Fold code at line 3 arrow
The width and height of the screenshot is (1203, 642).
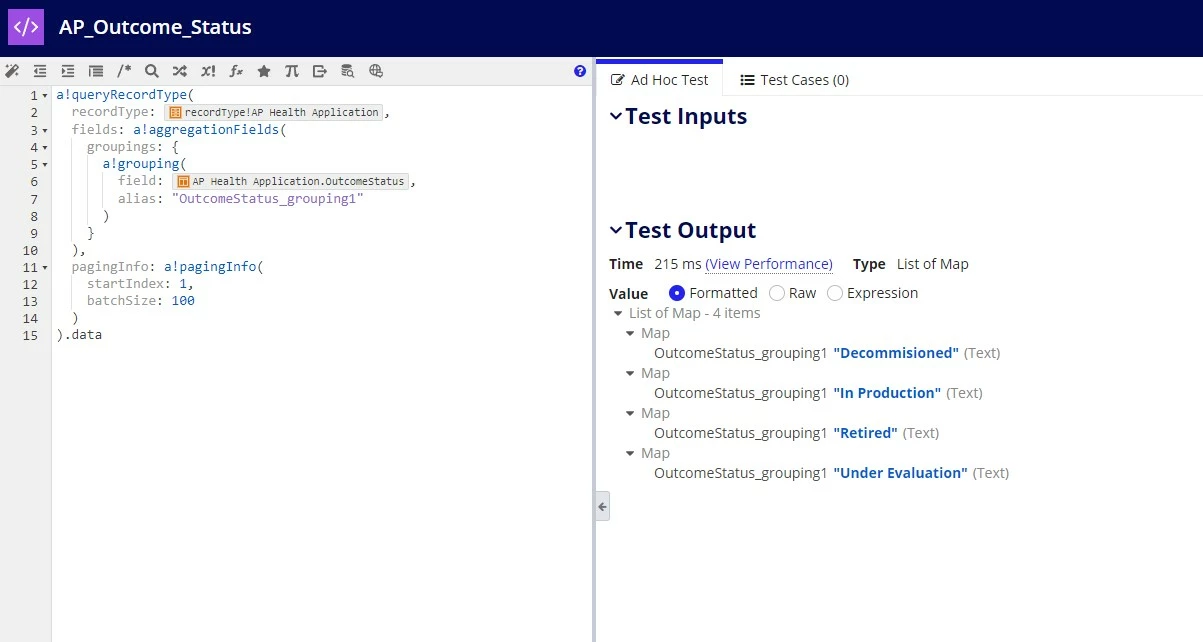pyautogui.click(x=45, y=130)
